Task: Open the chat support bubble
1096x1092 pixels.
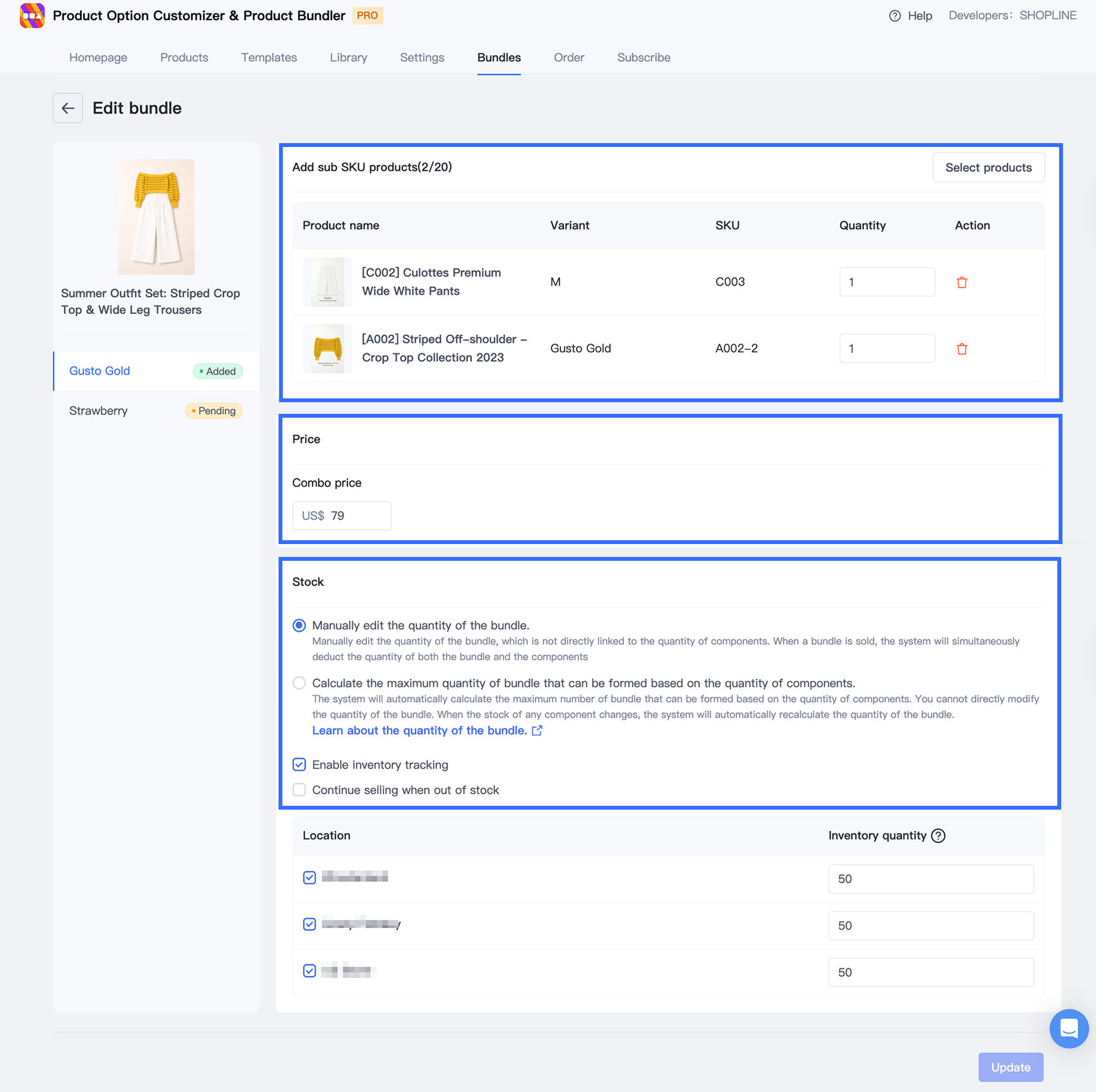Action: [1068, 1028]
